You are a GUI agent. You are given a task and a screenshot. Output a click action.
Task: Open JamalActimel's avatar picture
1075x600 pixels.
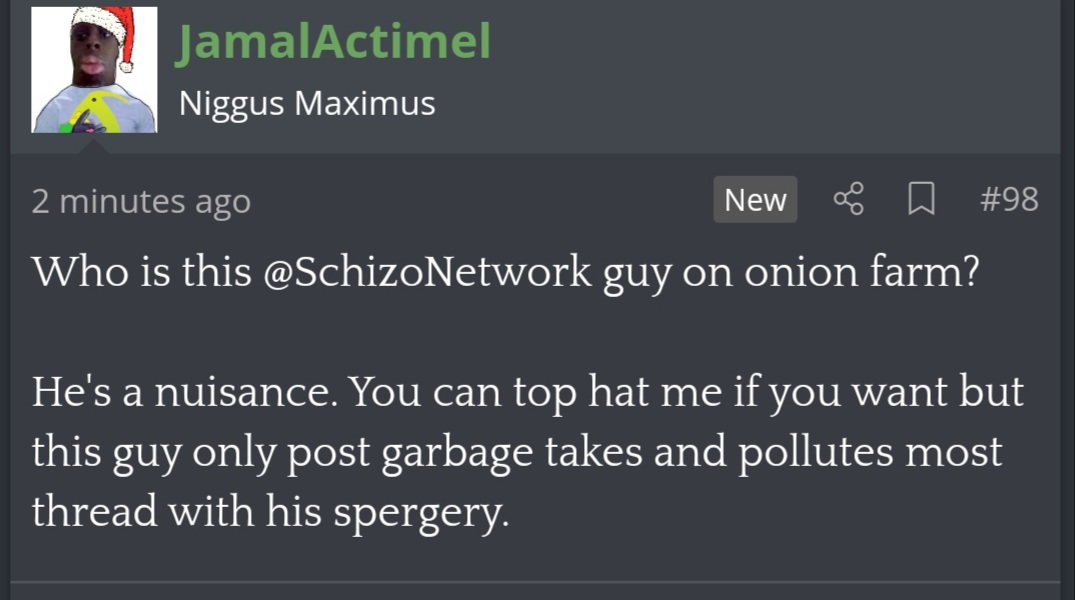[94, 70]
